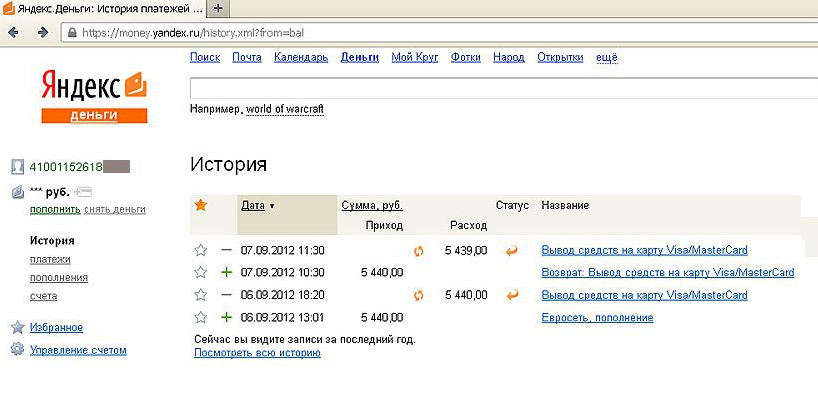Open the Мой Круг link

coord(415,57)
